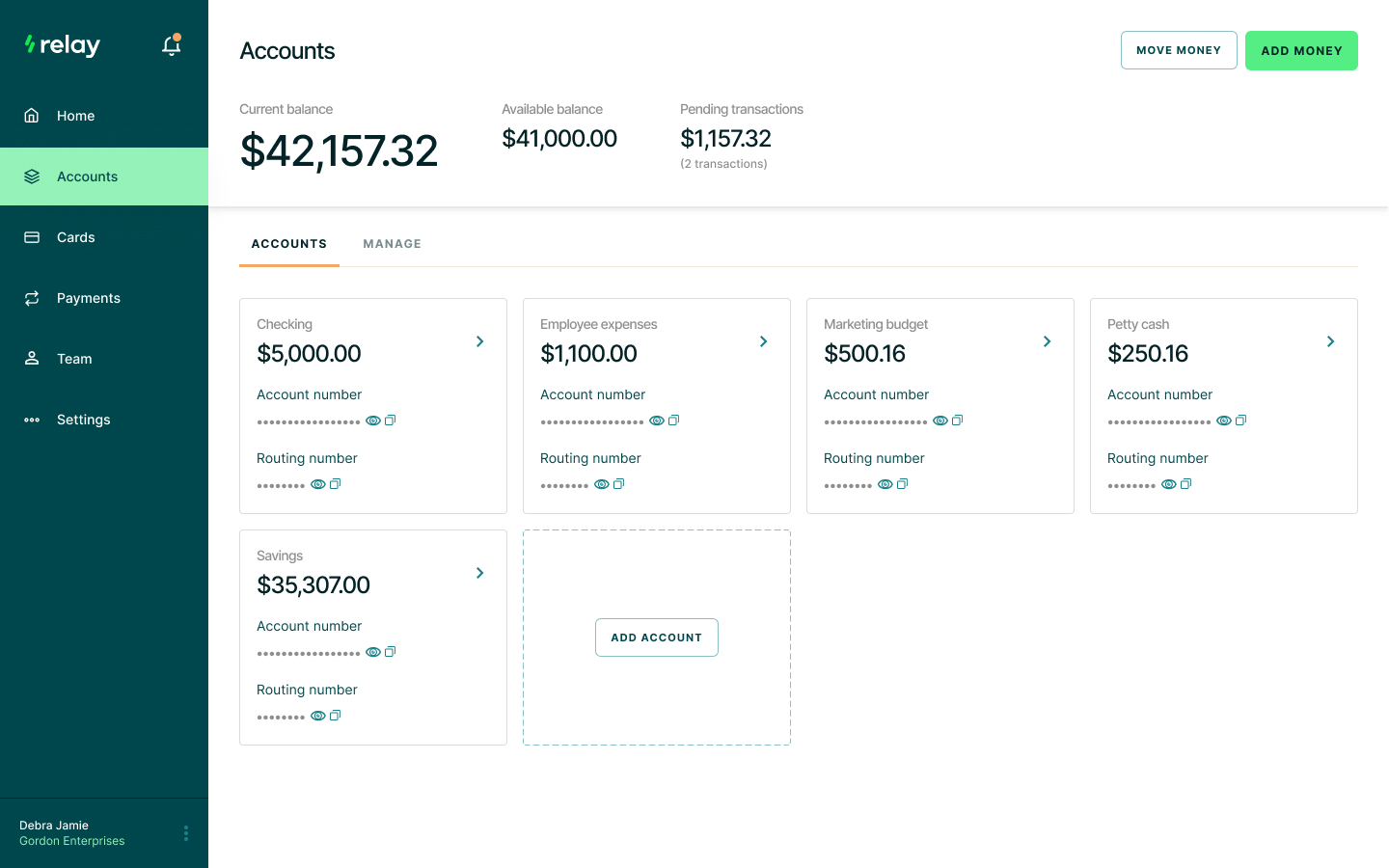Reveal the Savings routing number
The height and width of the screenshot is (868, 1389).
coord(318,716)
